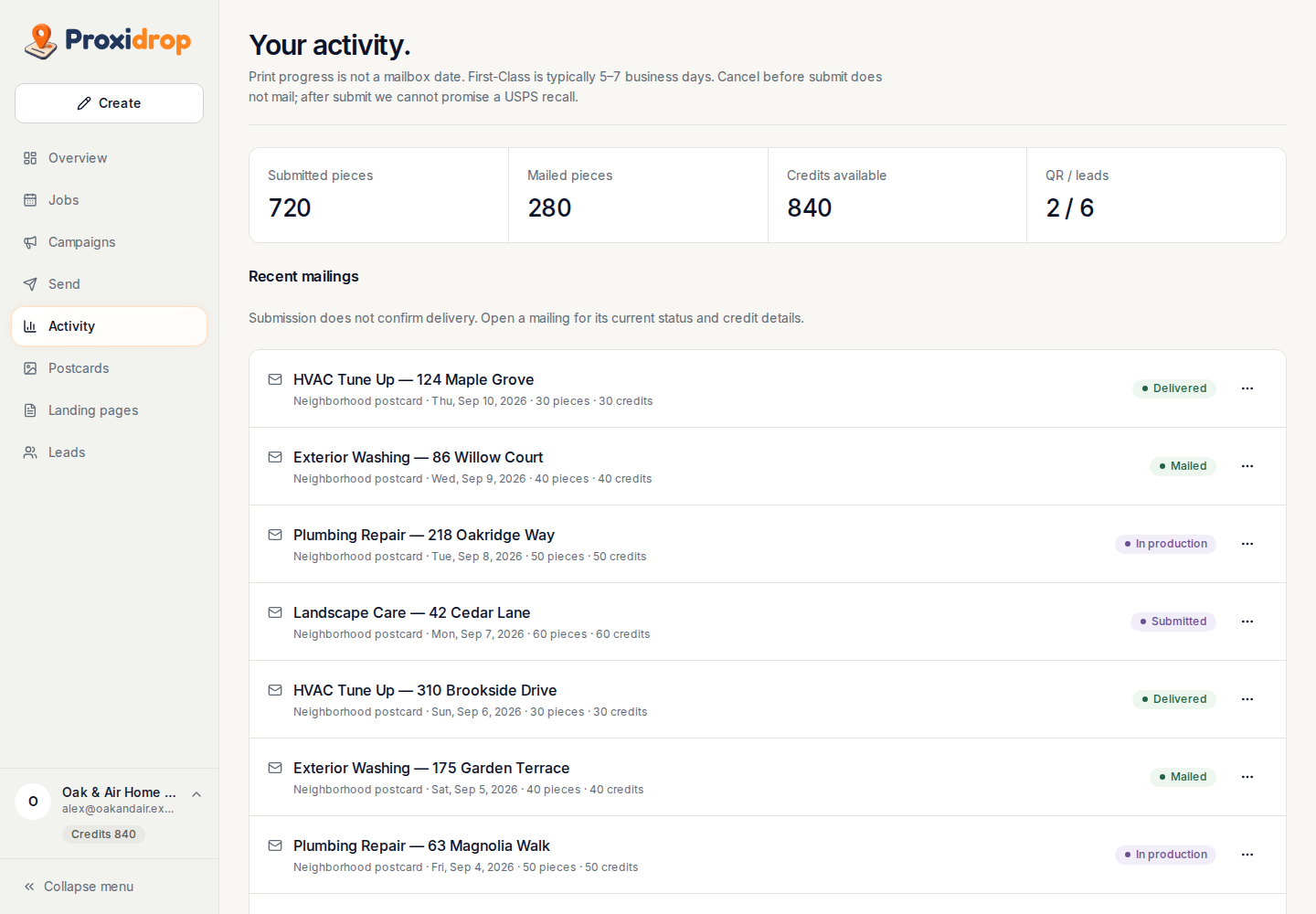Screen dimensions: 1316x914
Task: Click the Create button
Action: coord(109,103)
